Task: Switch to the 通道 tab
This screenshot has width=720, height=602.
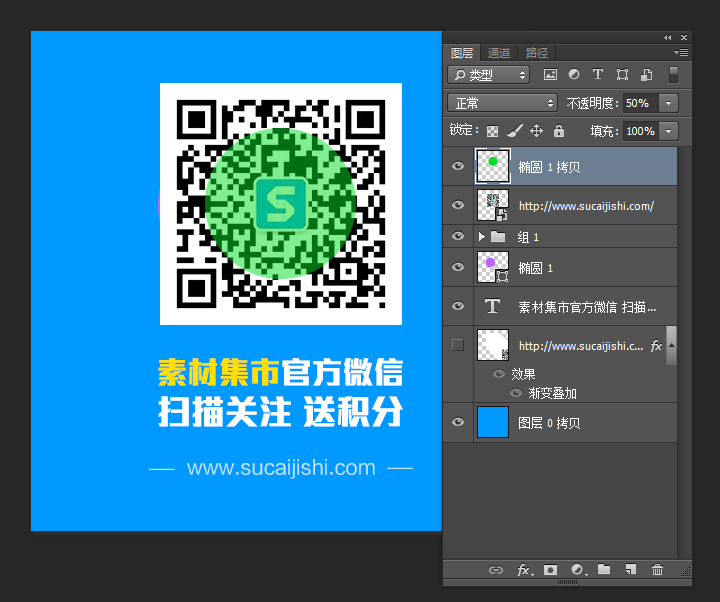Action: click(499, 53)
